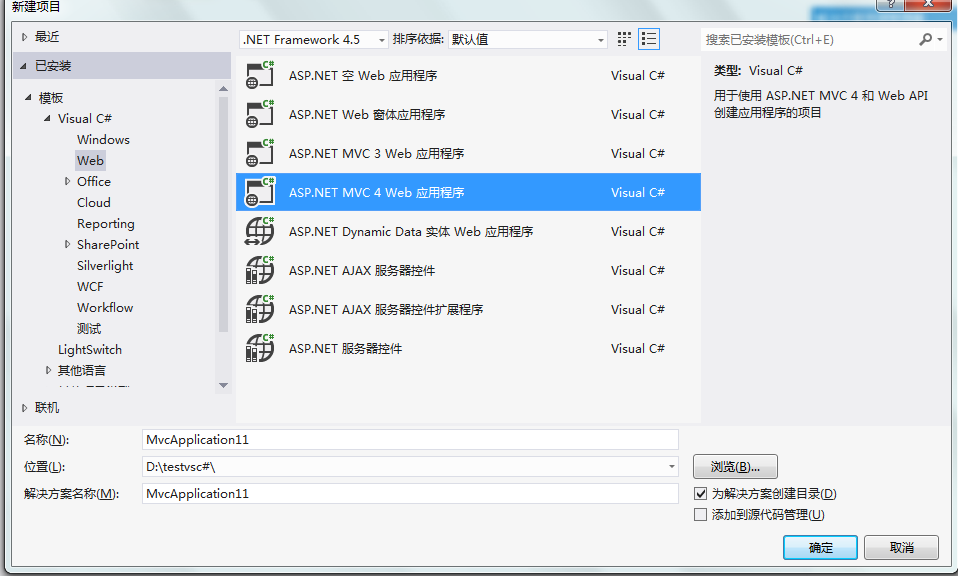Select ASP.NET 服务器控件 row text

pyautogui.click(x=345, y=349)
